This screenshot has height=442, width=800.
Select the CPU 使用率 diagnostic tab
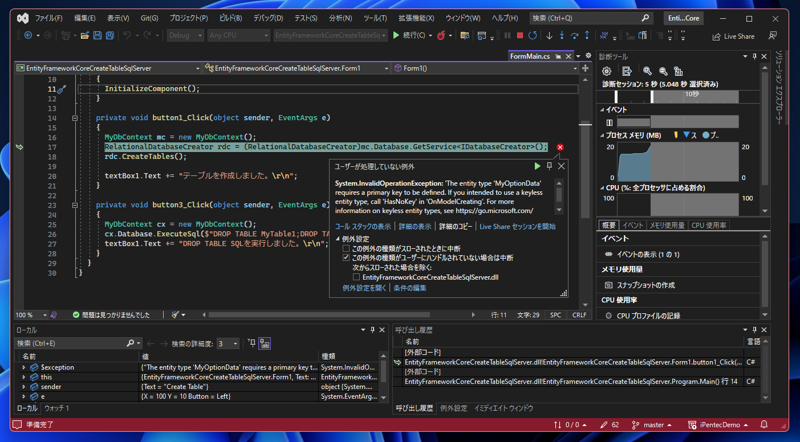tap(709, 225)
